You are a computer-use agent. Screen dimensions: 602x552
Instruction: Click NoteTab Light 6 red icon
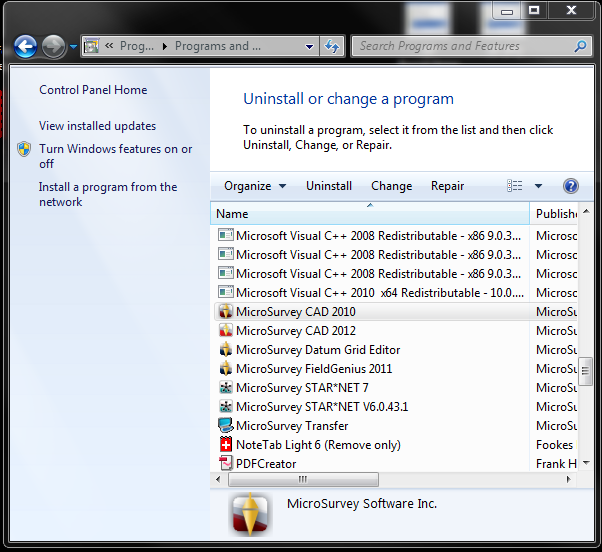tap(226, 445)
